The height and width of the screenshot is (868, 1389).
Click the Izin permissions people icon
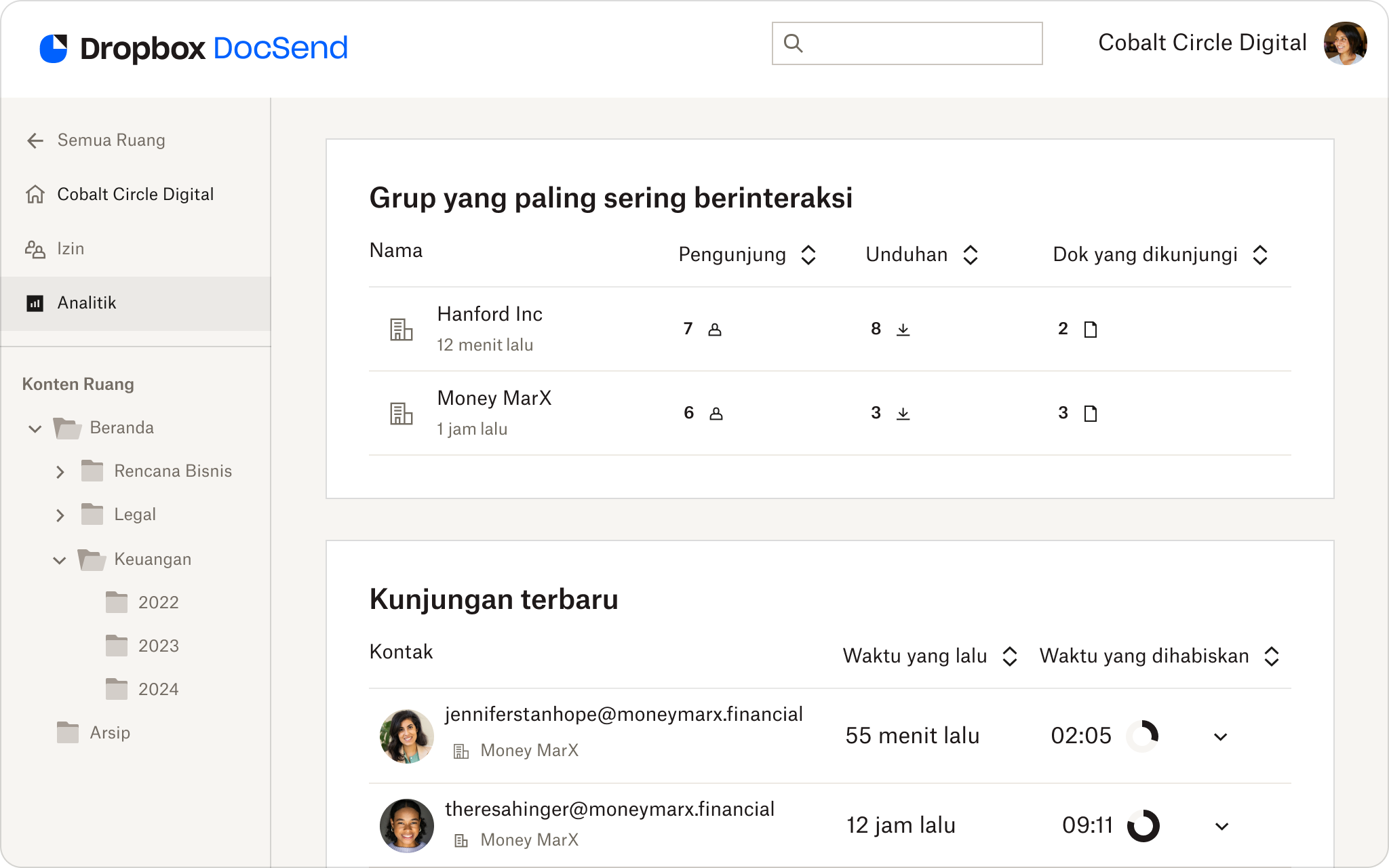tap(35, 249)
